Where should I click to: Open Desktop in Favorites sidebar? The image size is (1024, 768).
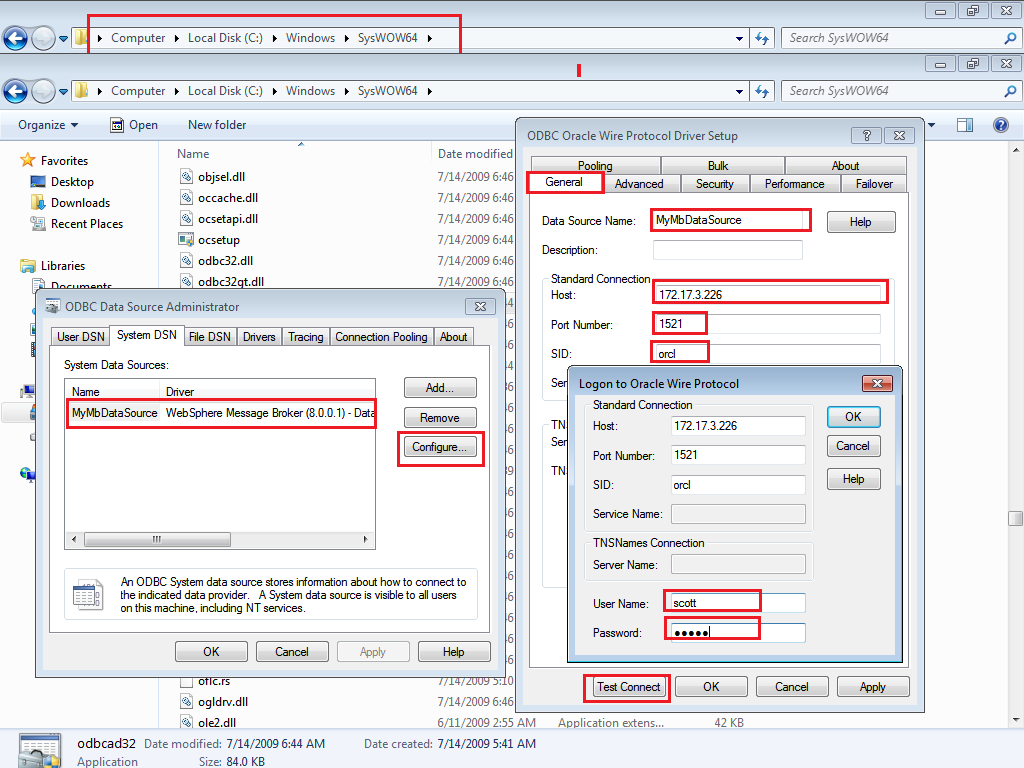pyautogui.click(x=72, y=182)
